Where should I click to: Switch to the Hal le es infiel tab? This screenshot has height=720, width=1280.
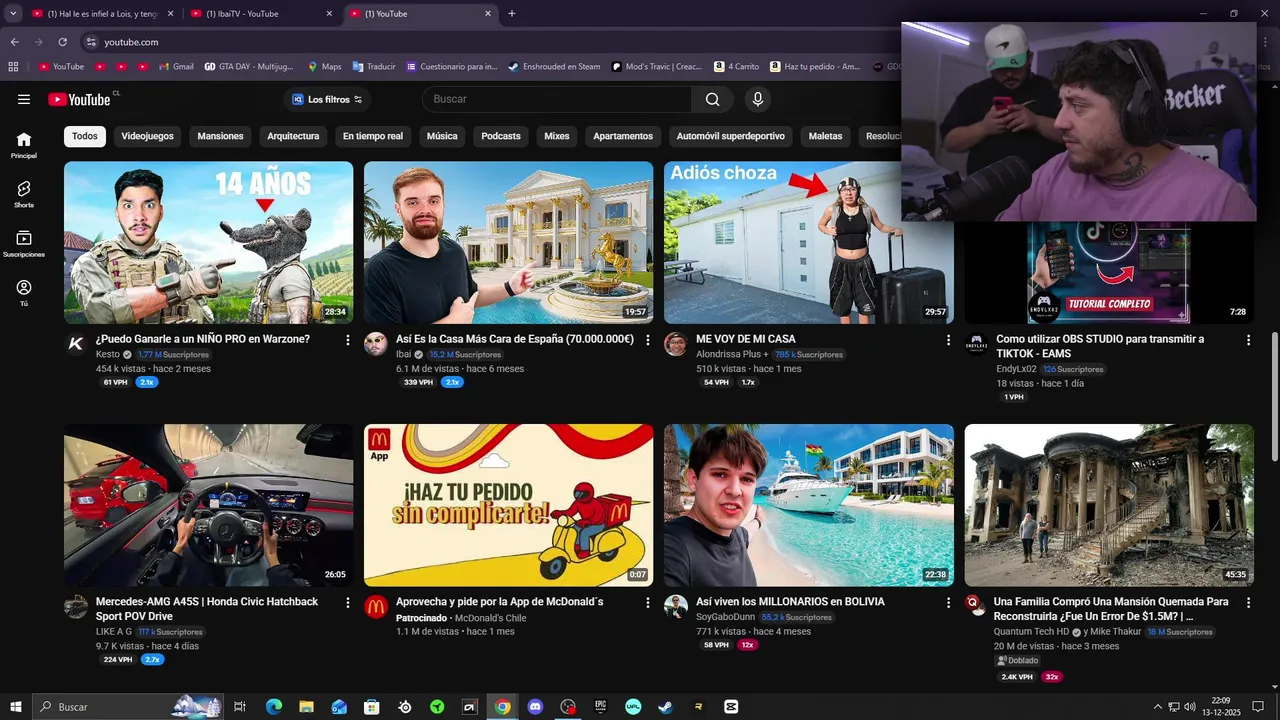pyautogui.click(x=101, y=14)
